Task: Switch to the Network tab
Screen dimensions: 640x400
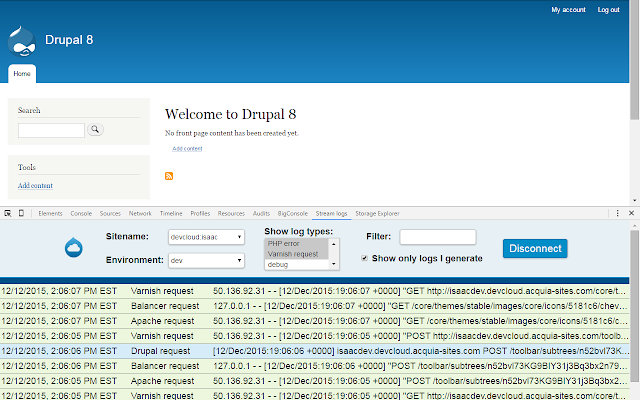Action: click(140, 213)
